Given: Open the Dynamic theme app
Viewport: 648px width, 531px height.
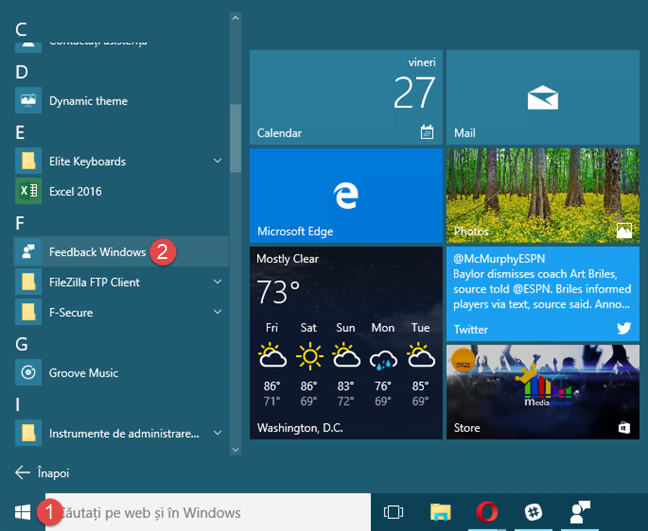Looking at the screenshot, I should coord(121,100).
